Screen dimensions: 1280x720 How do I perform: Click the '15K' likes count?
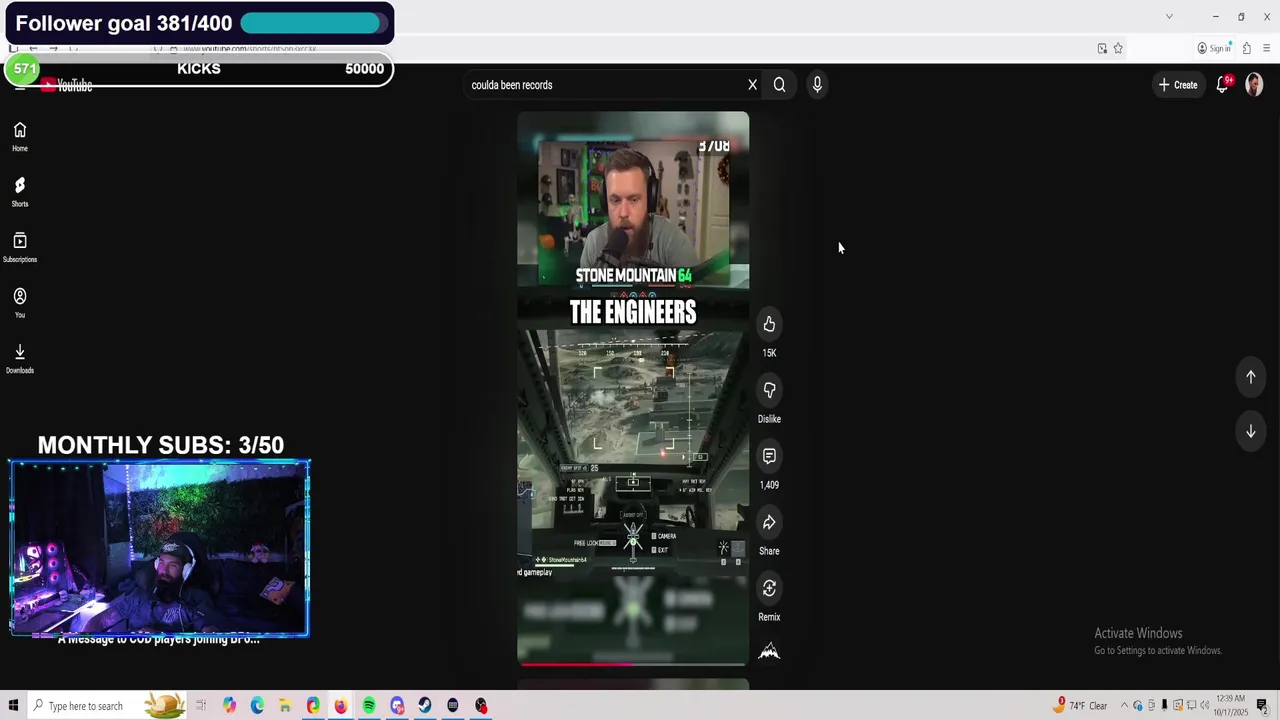(769, 353)
